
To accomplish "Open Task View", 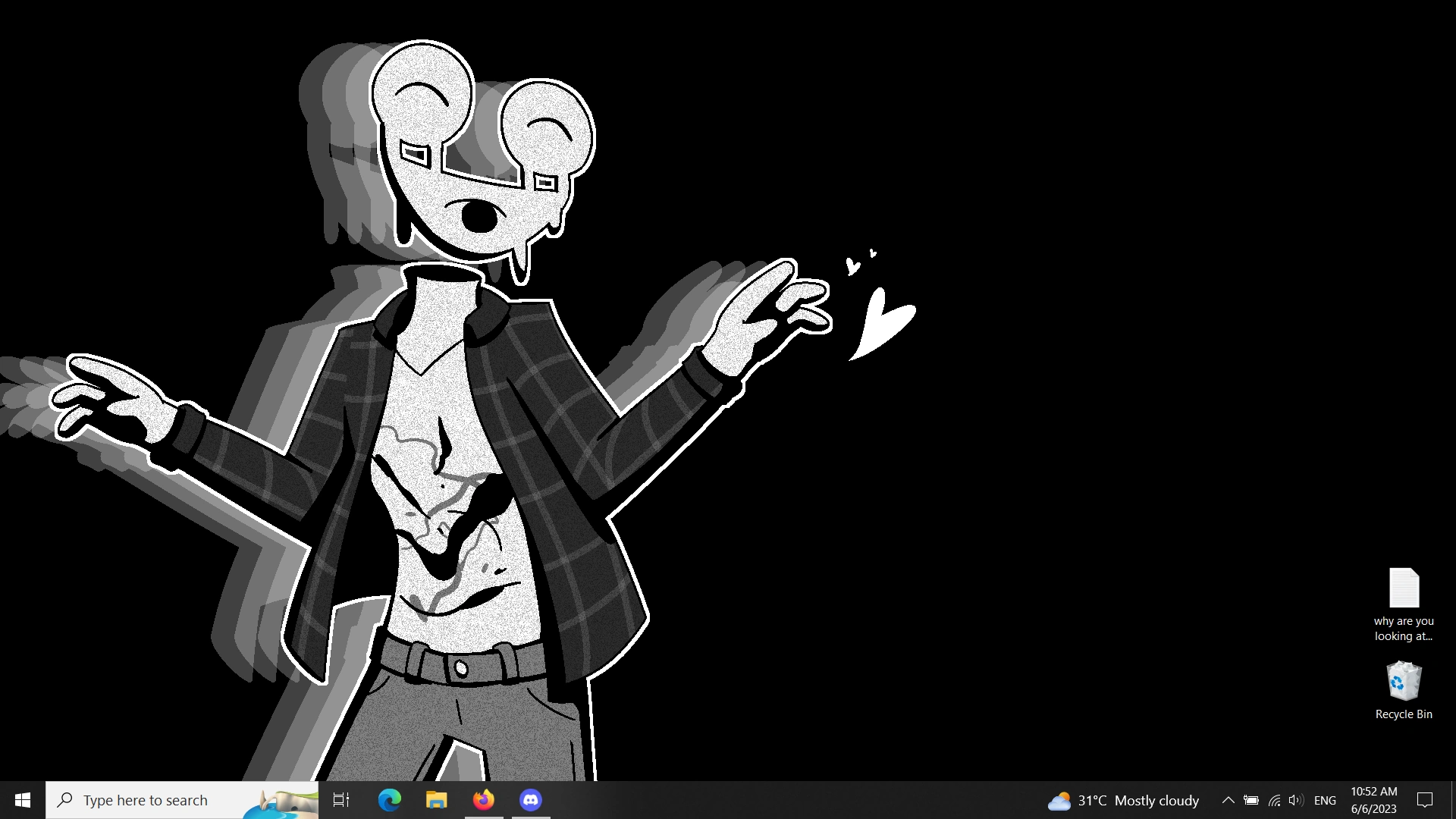I will tap(341, 799).
